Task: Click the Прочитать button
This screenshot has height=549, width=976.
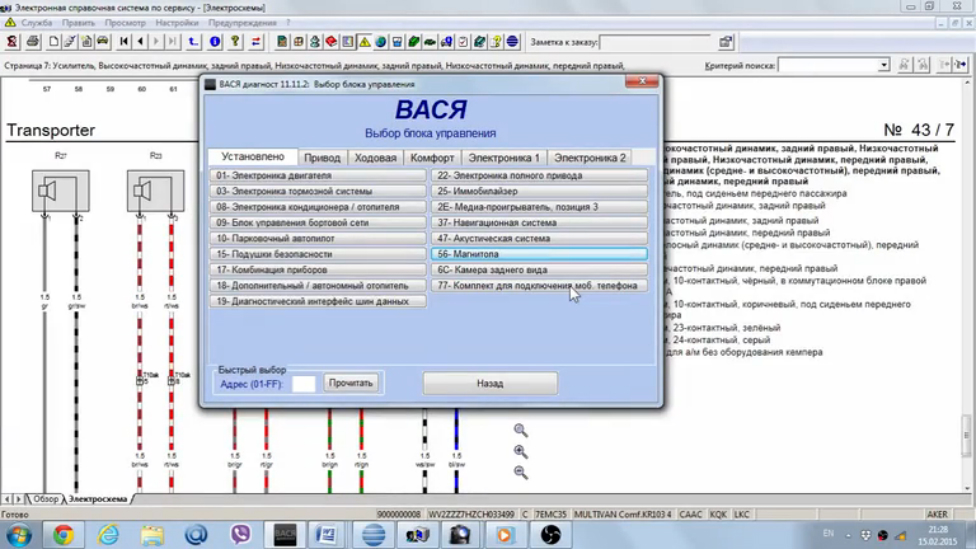Action: tap(350, 383)
